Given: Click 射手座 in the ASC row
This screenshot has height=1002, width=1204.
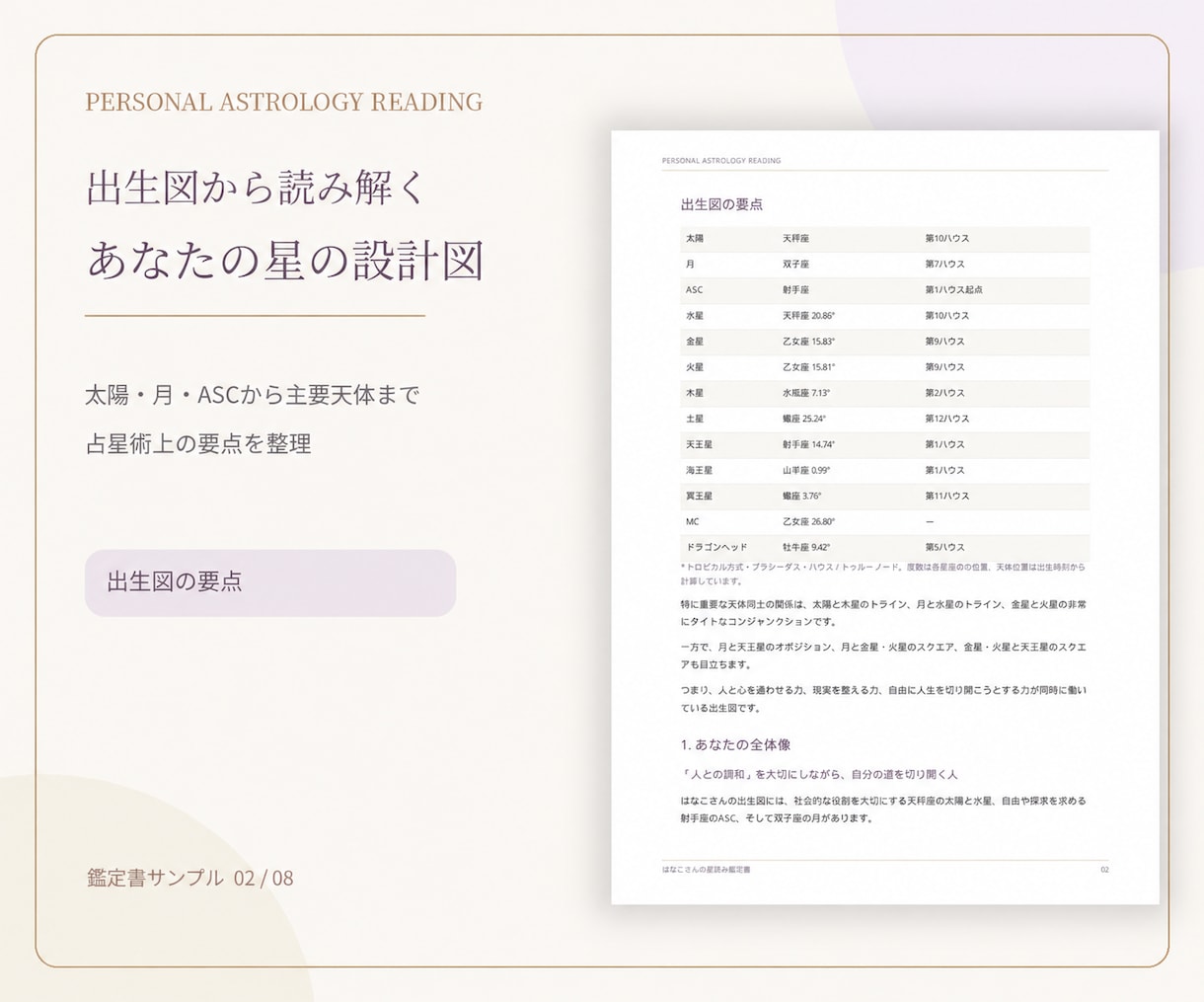Looking at the screenshot, I should [x=795, y=290].
